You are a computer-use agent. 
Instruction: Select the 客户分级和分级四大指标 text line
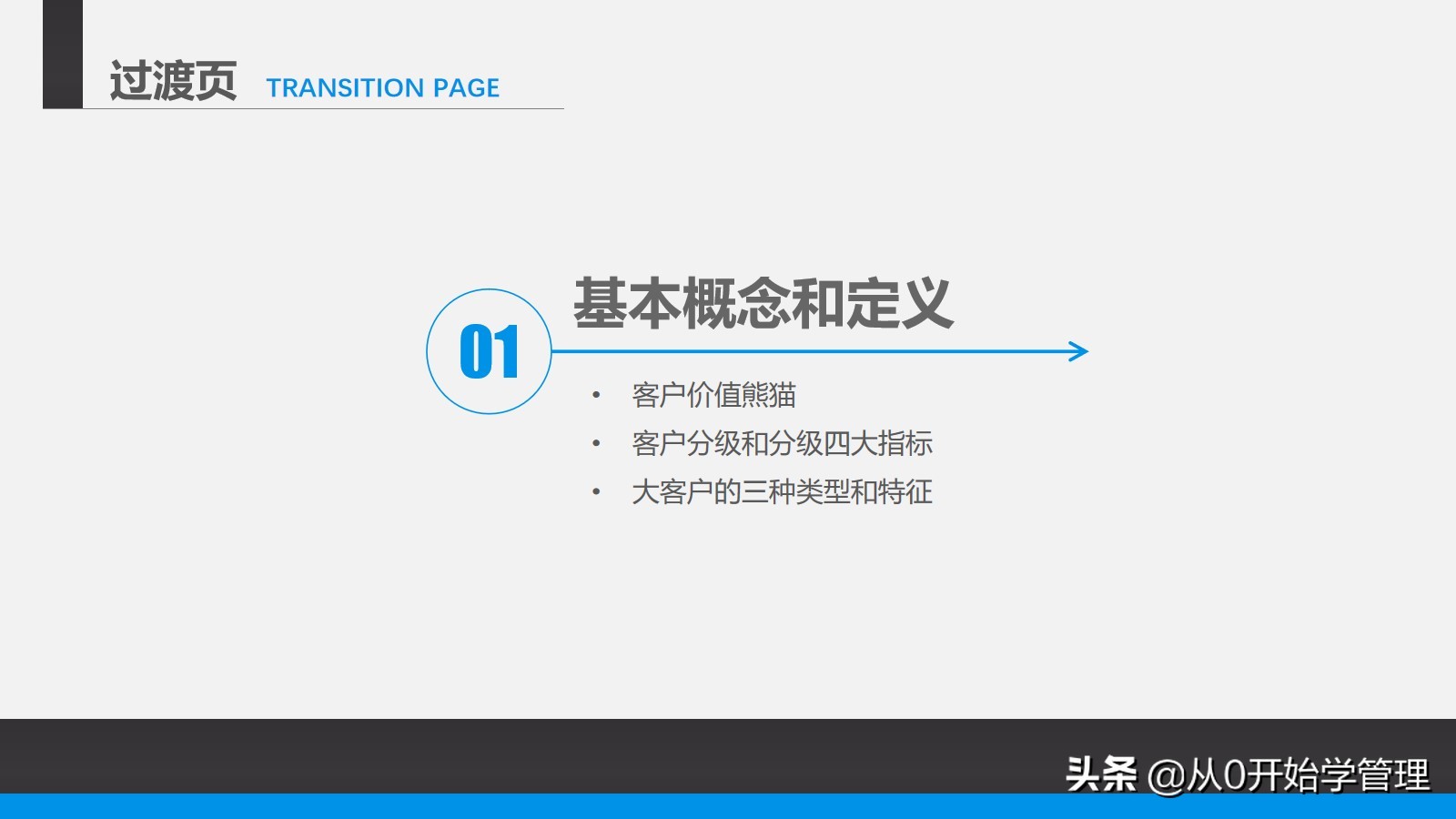point(786,445)
